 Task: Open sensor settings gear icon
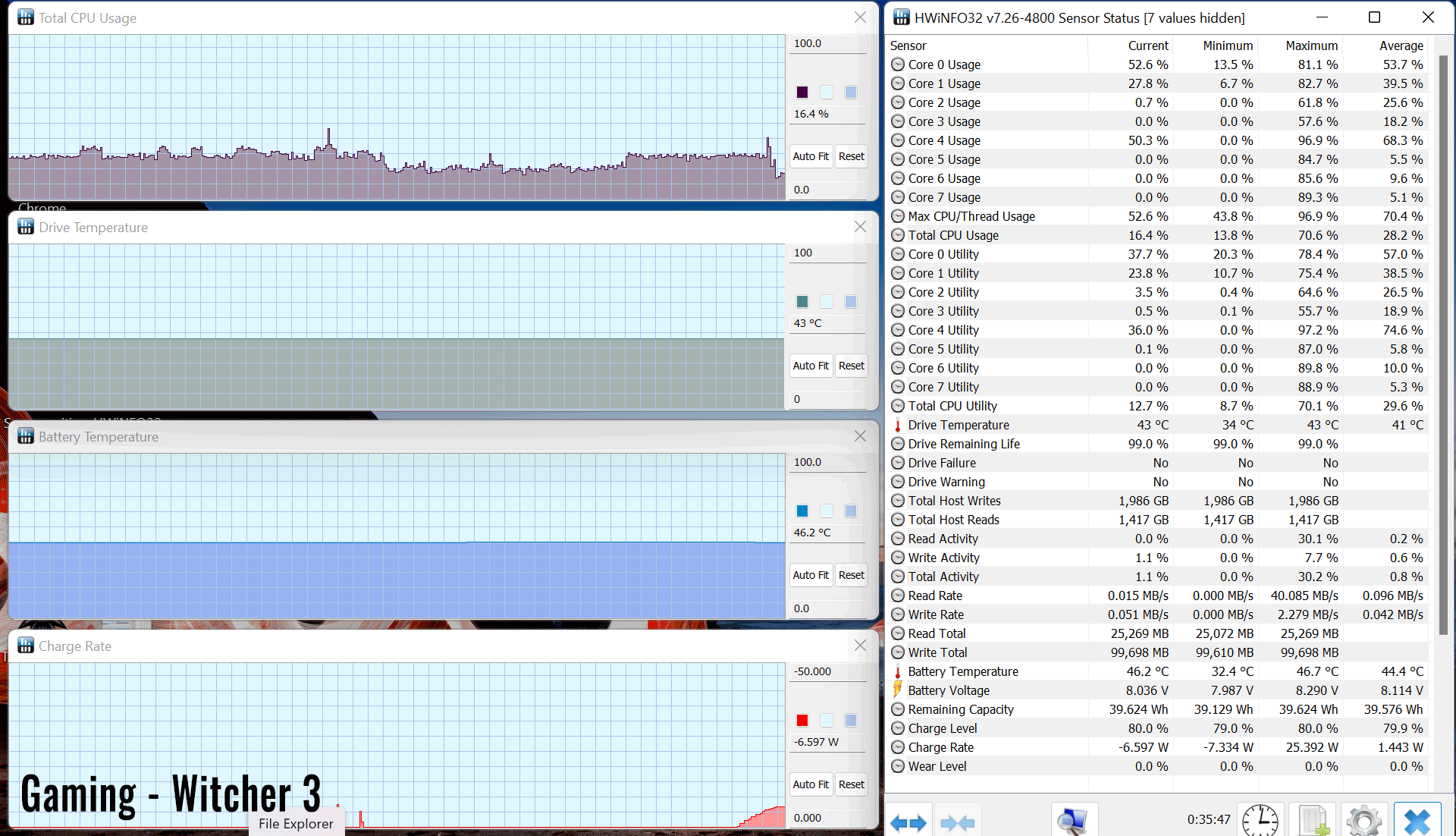[x=1364, y=822]
